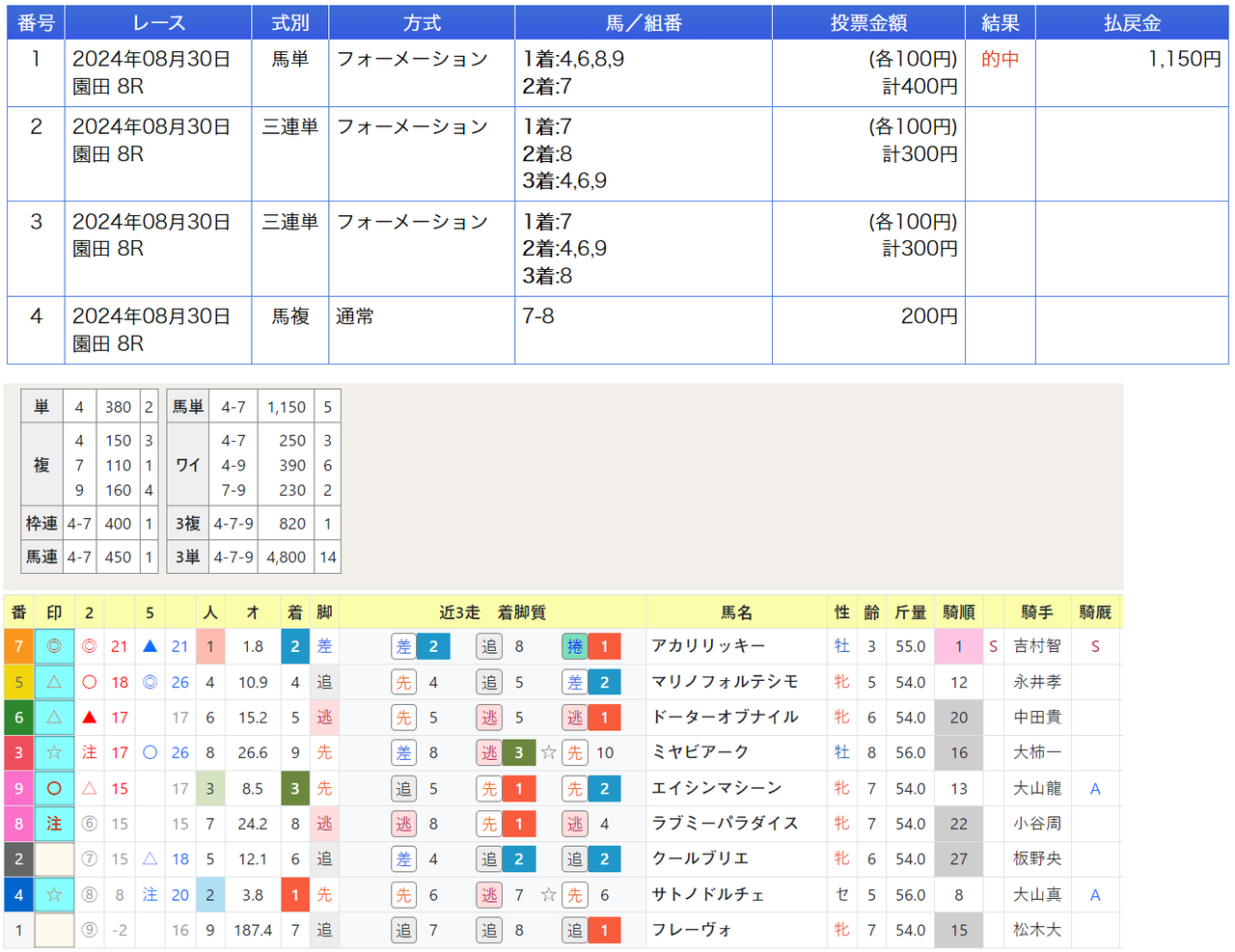
Task: Click the 単 win payout 380
Action: [x=119, y=407]
